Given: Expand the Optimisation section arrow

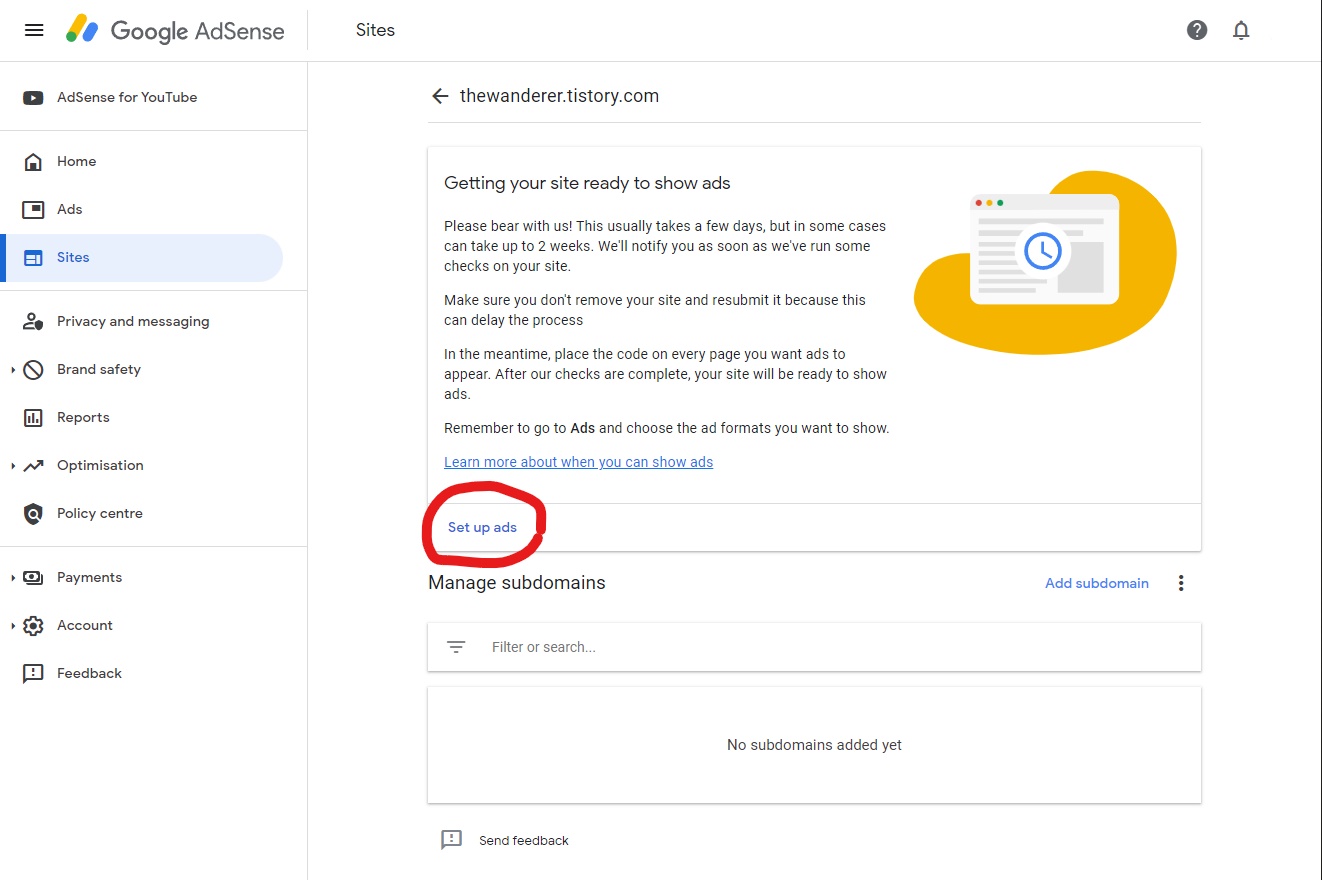Looking at the screenshot, I should point(13,465).
